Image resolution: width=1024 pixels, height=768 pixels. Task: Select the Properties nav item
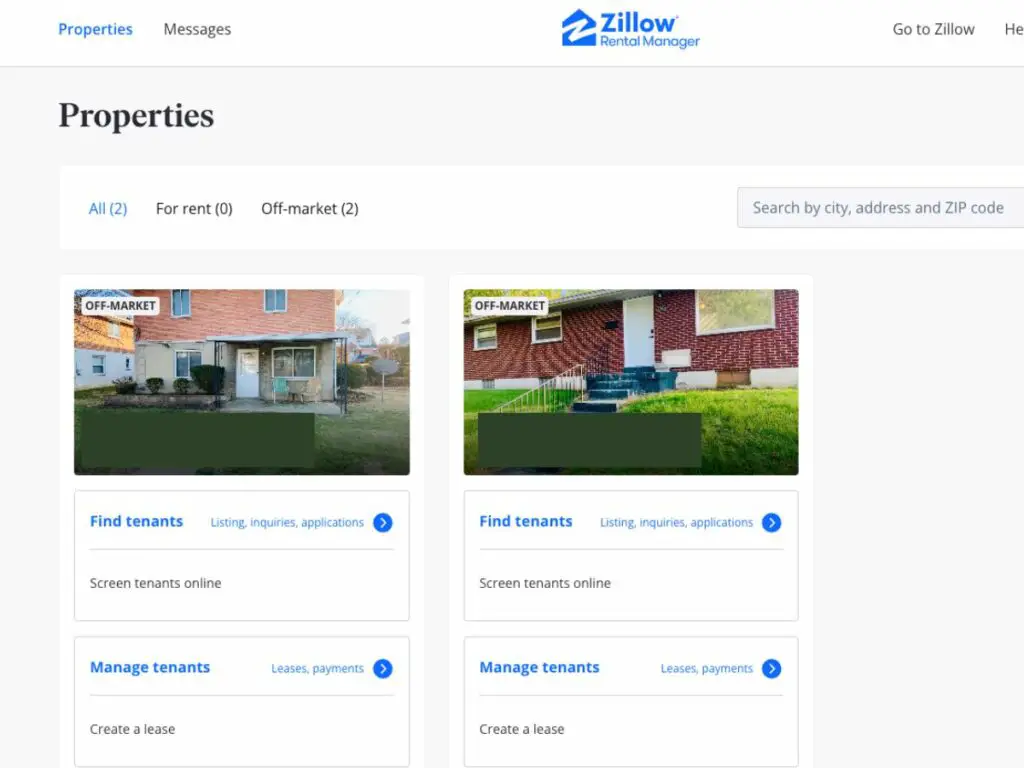pyautogui.click(x=95, y=29)
